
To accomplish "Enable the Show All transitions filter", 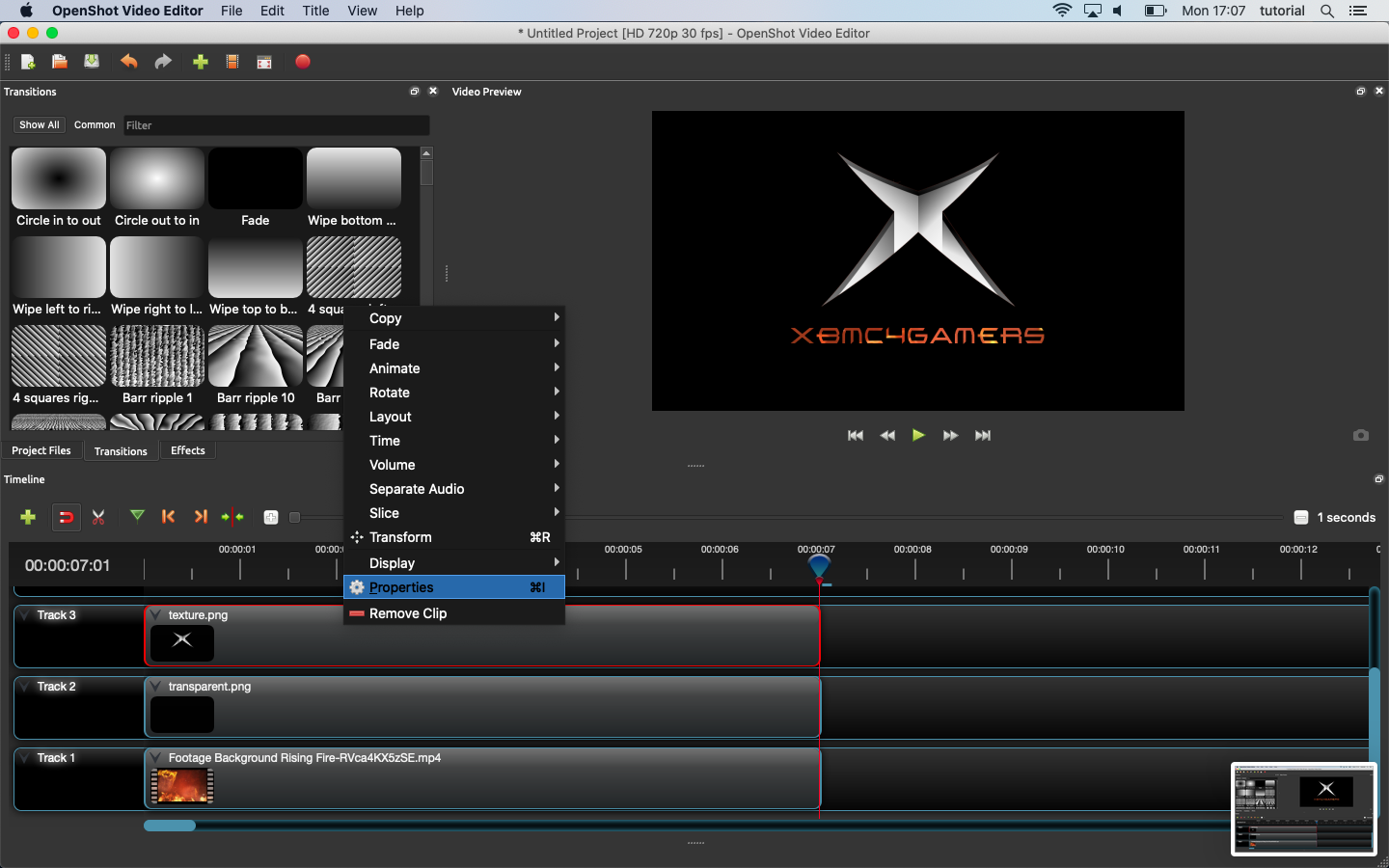I will [40, 125].
